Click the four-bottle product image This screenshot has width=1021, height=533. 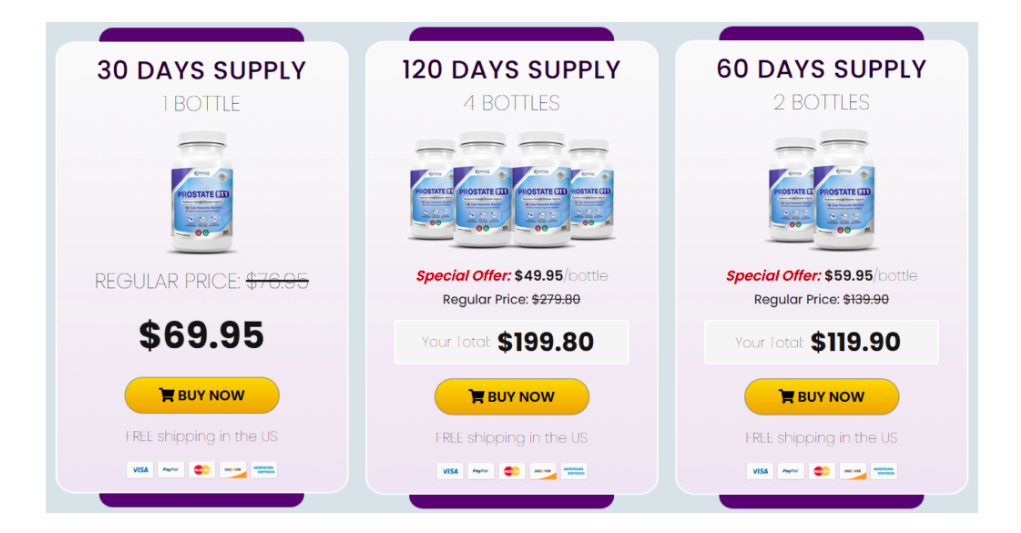(512, 188)
